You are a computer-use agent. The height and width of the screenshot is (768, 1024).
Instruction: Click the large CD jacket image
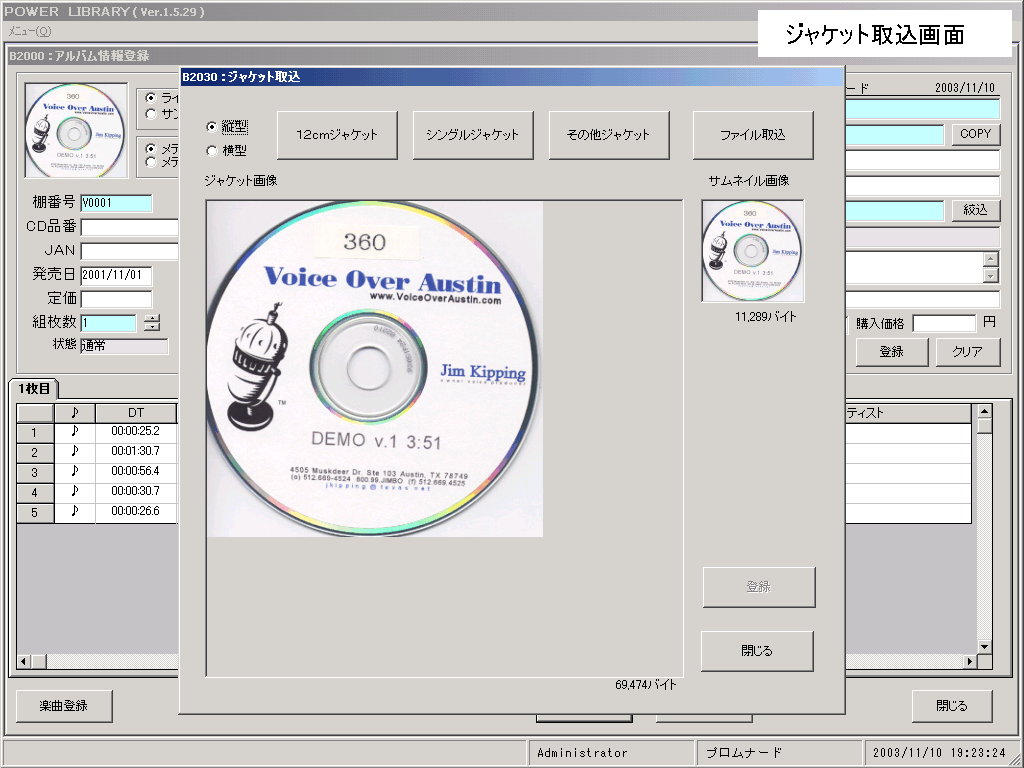375,369
